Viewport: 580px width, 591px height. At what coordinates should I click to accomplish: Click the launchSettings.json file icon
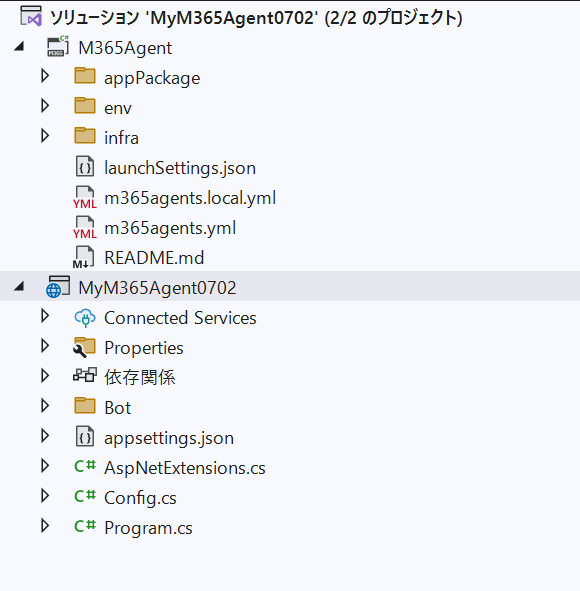tap(85, 167)
